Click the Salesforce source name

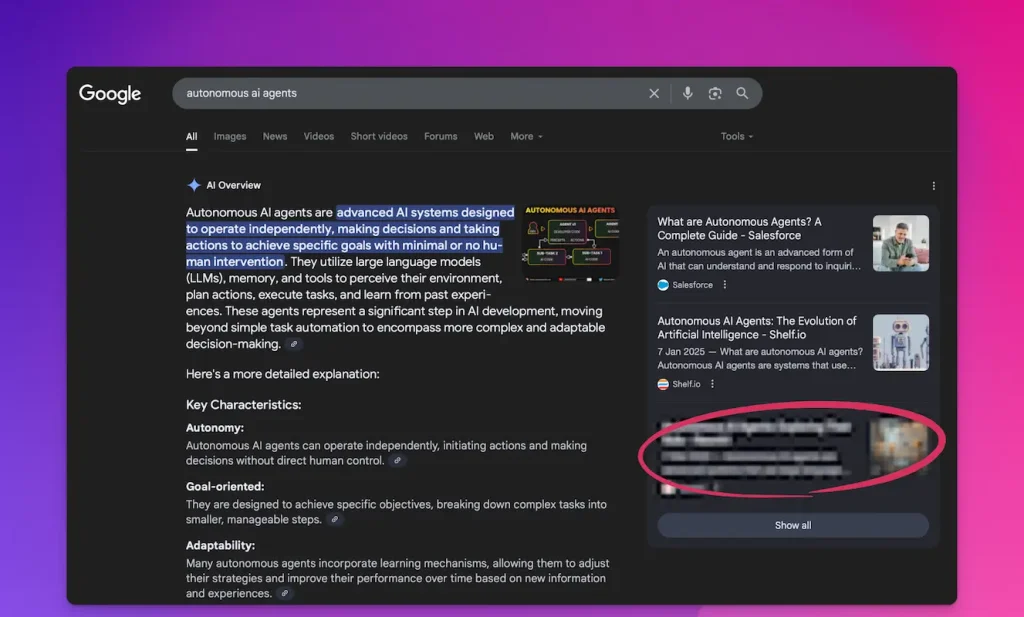(692, 285)
